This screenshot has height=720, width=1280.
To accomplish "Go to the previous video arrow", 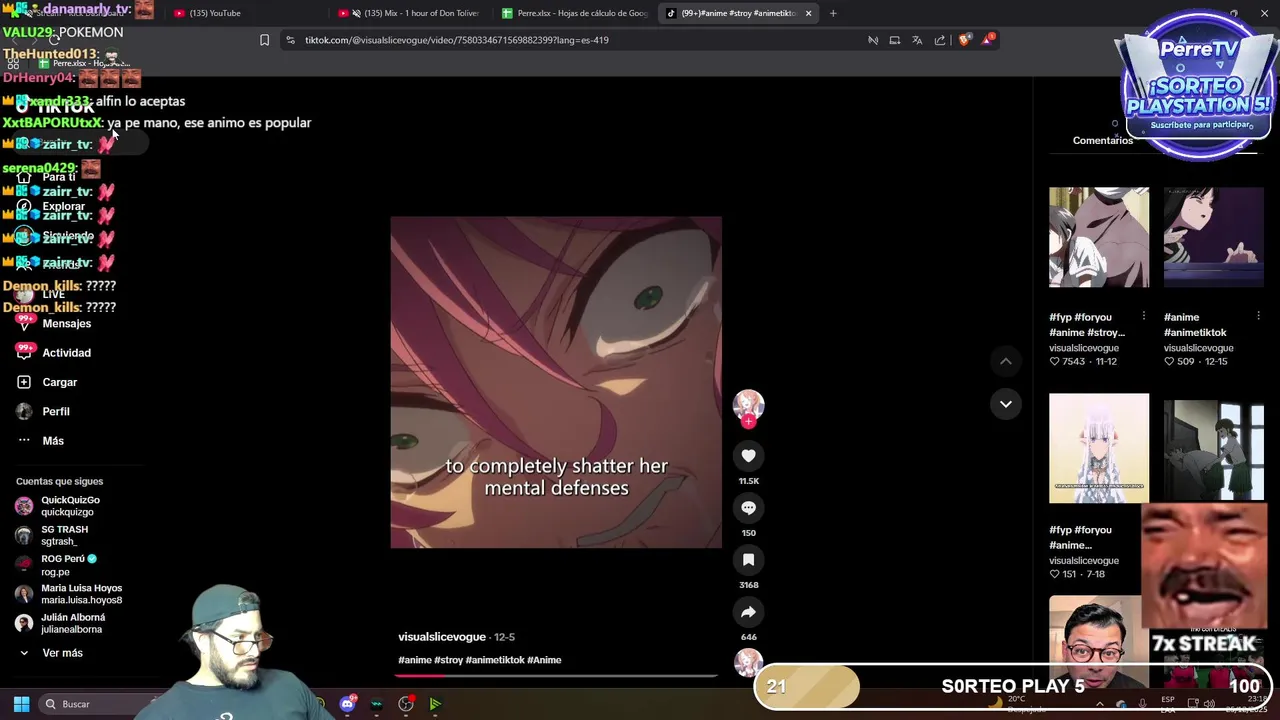I will [1006, 361].
